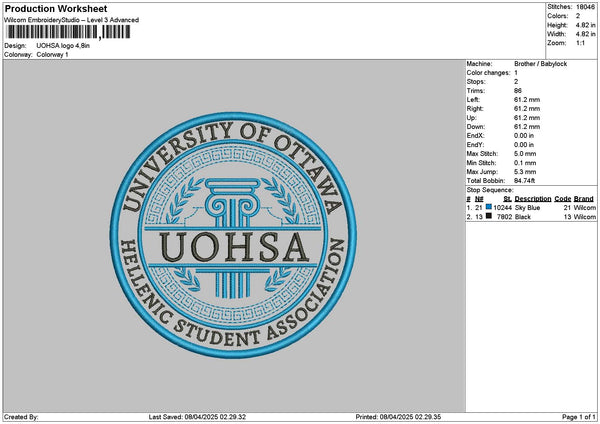Click the 'Sky Blue' description text
The width and height of the screenshot is (600, 424).
click(x=527, y=208)
